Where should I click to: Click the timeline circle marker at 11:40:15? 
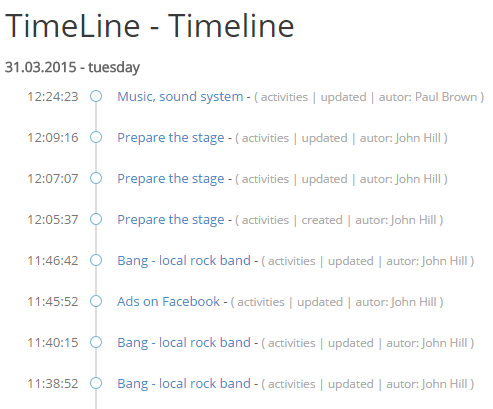coord(96,342)
